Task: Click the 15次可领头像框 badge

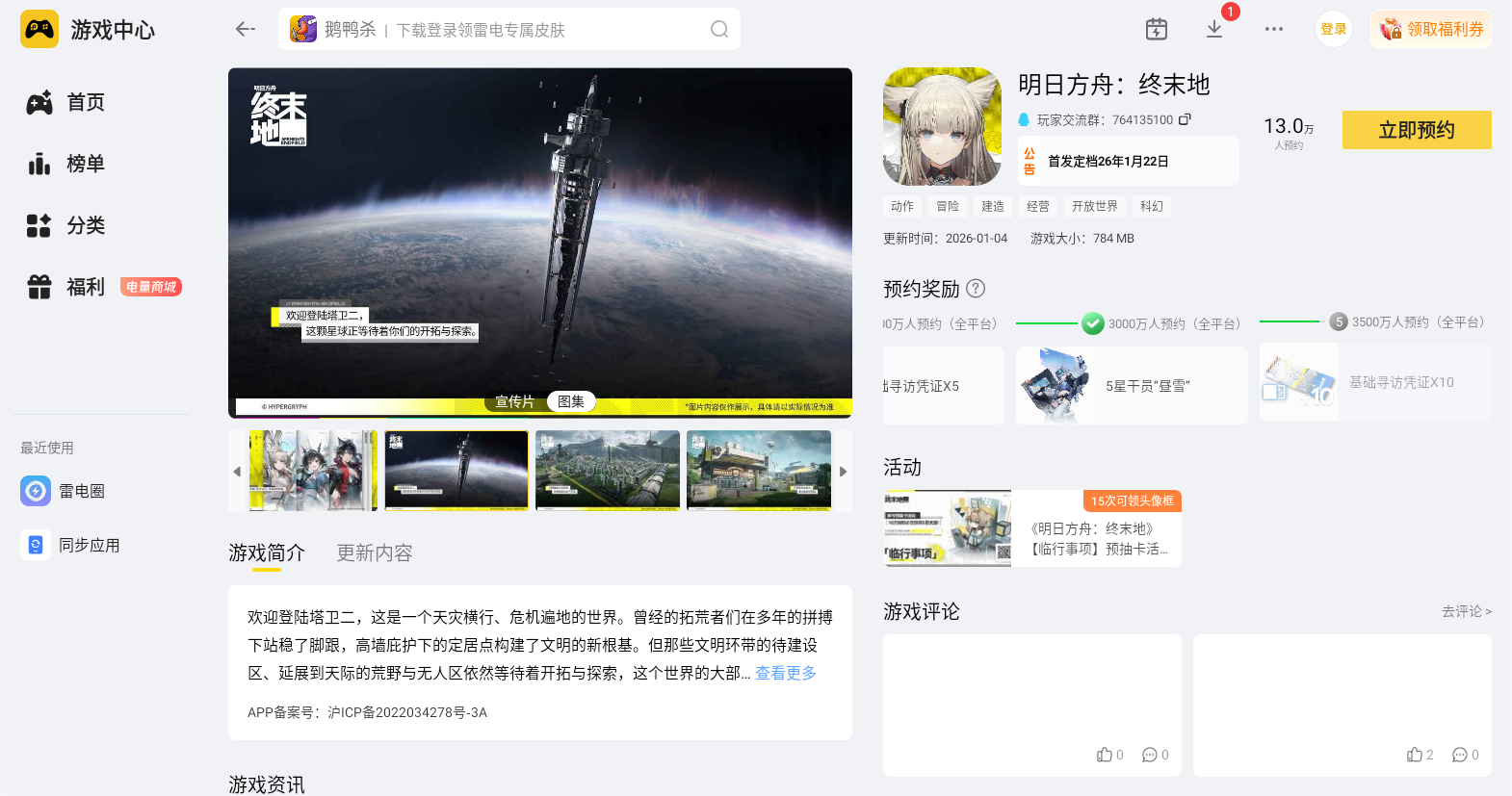Action: tap(1133, 501)
